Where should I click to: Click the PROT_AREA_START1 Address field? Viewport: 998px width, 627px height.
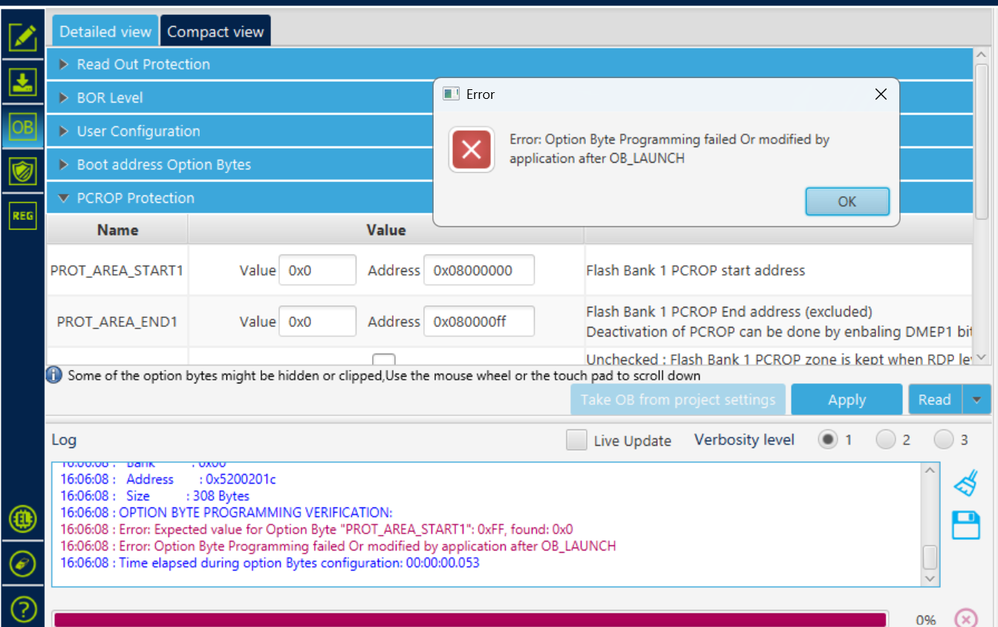point(479,271)
